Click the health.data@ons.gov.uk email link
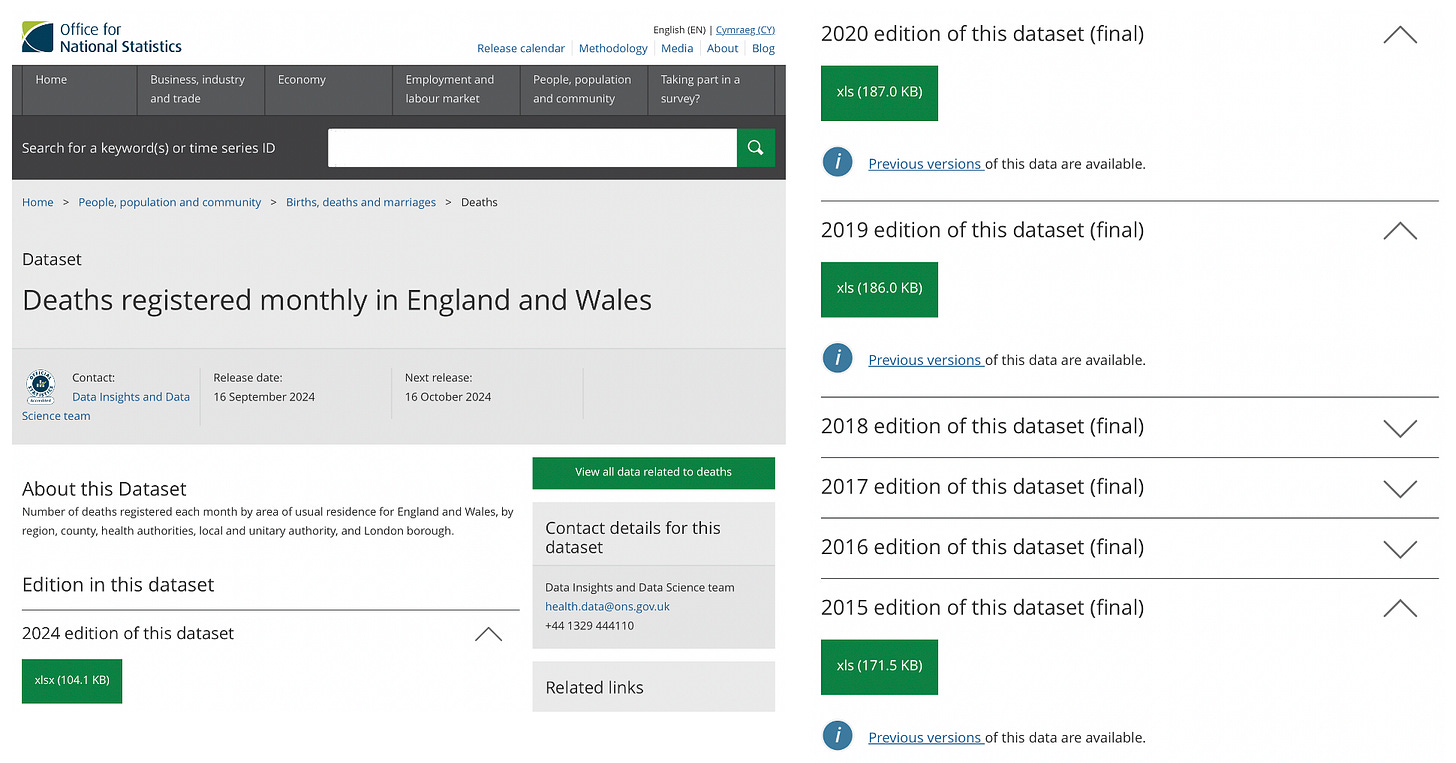The width and height of the screenshot is (1456, 763). pyautogui.click(x=608, y=606)
